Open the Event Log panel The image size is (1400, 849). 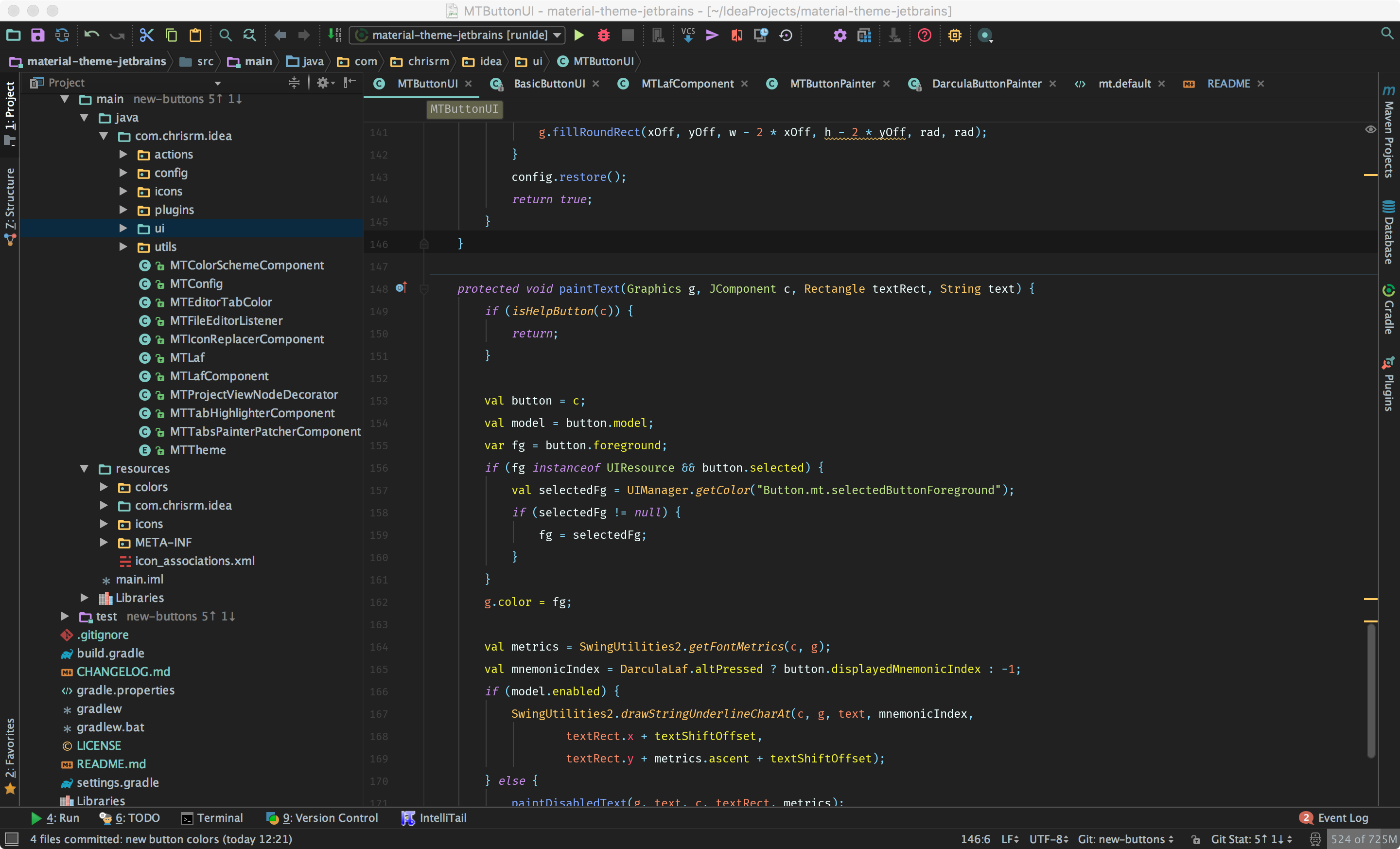[1333, 818]
